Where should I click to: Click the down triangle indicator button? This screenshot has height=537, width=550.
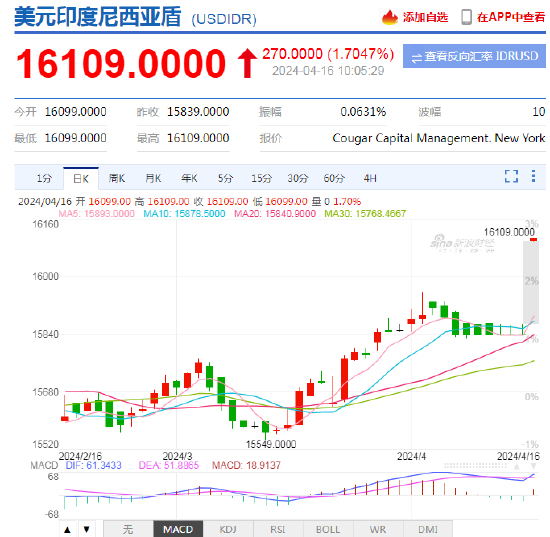87,530
